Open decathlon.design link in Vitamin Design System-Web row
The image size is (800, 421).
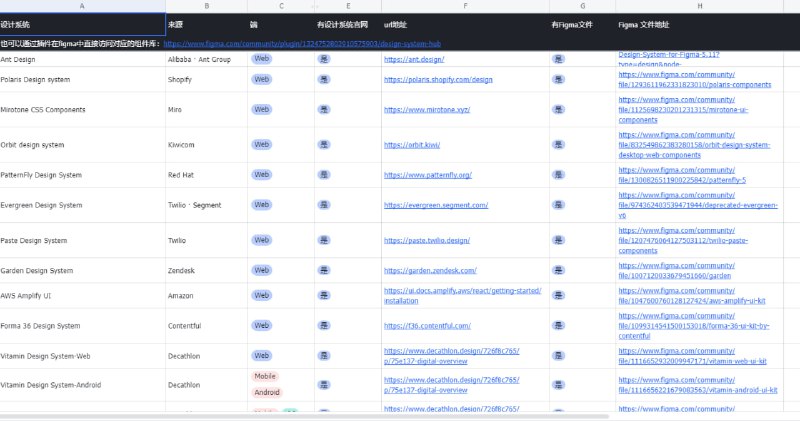tap(452, 356)
